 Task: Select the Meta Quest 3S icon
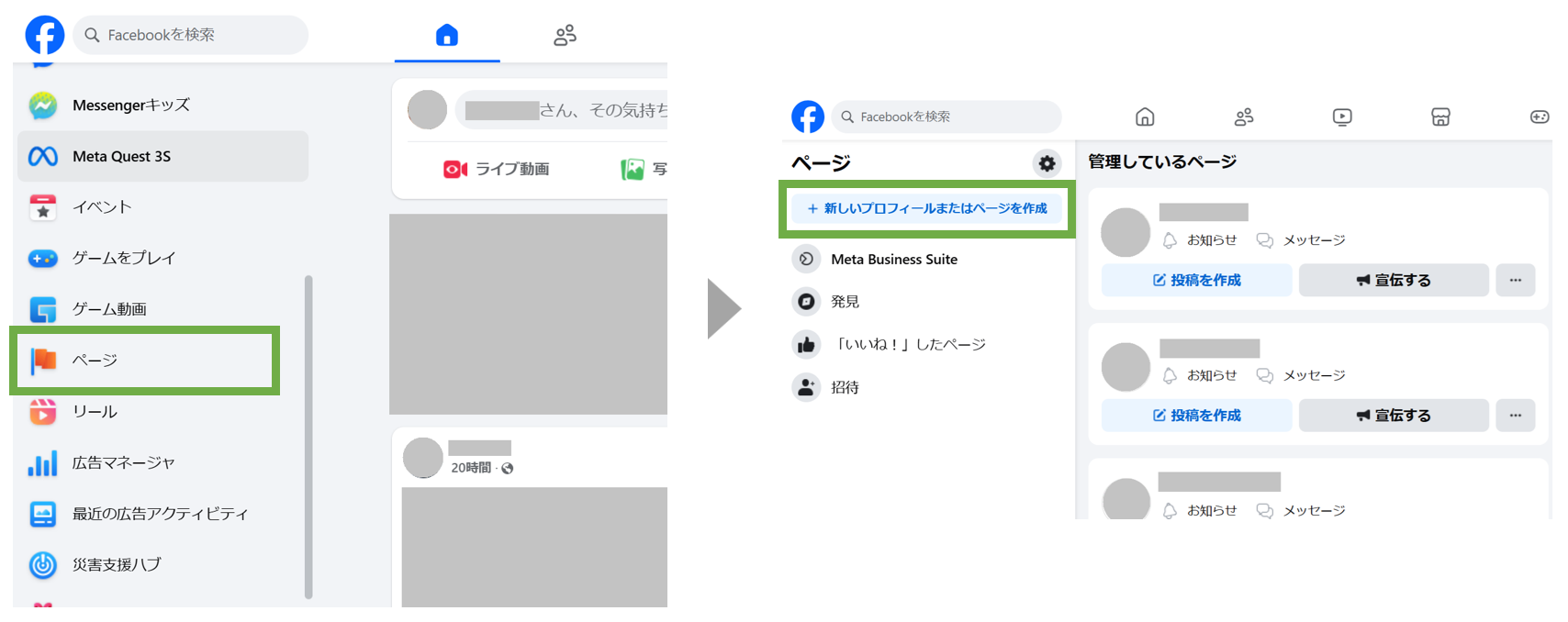[x=43, y=156]
